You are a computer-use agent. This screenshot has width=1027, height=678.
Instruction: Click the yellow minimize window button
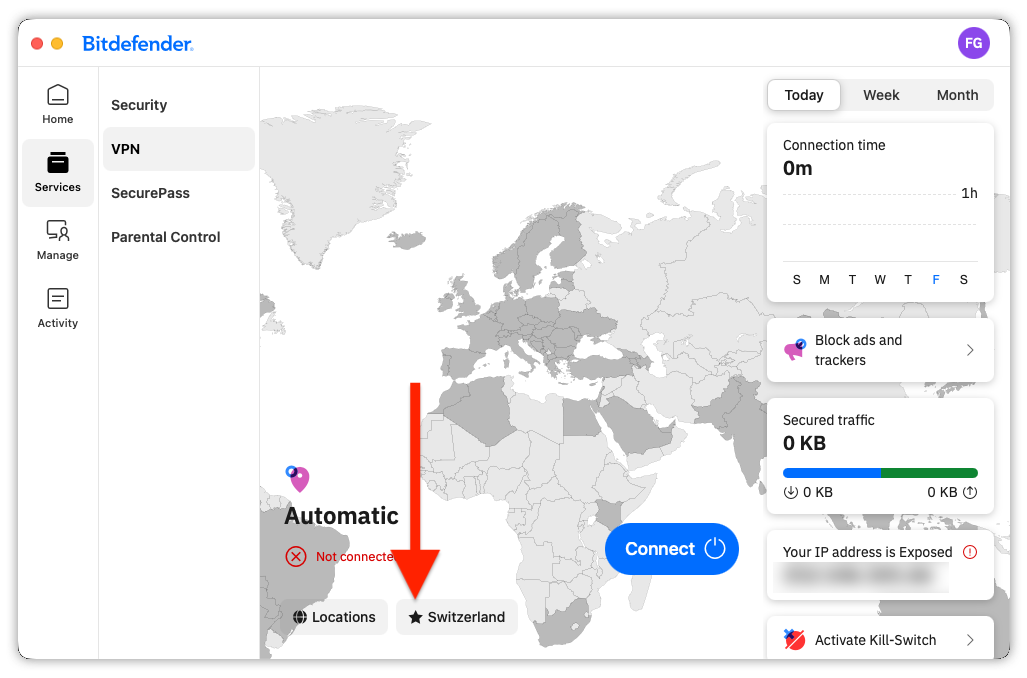[x=57, y=43]
